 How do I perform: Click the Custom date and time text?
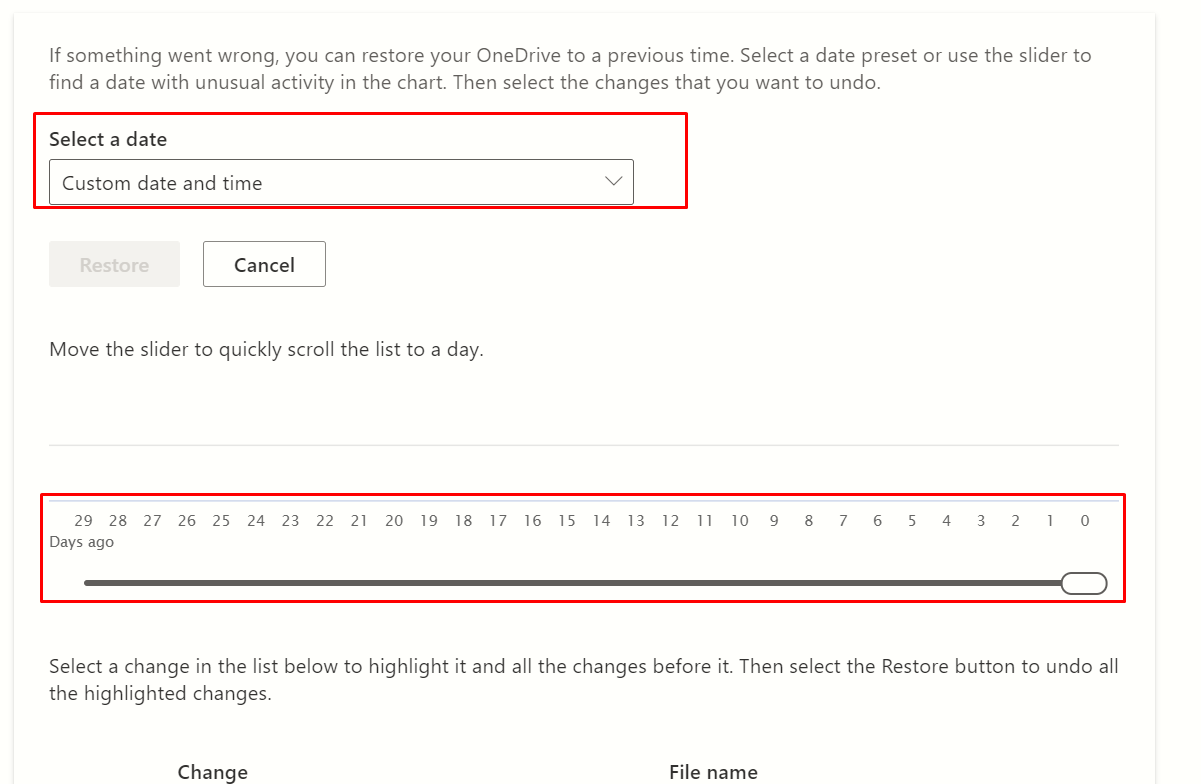click(162, 183)
